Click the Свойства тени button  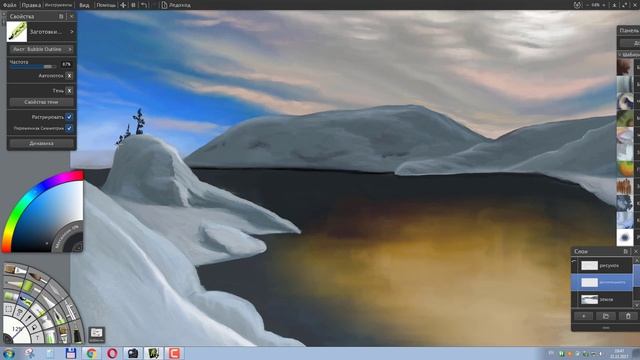click(41, 102)
